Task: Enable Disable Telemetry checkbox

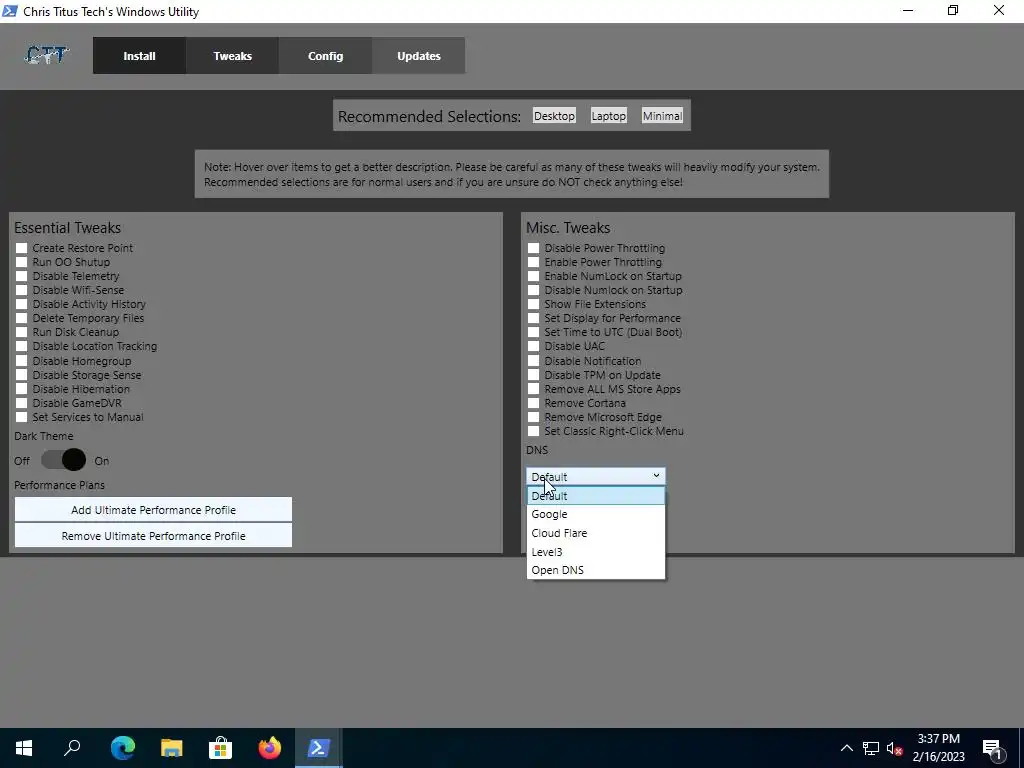Action: (x=22, y=276)
